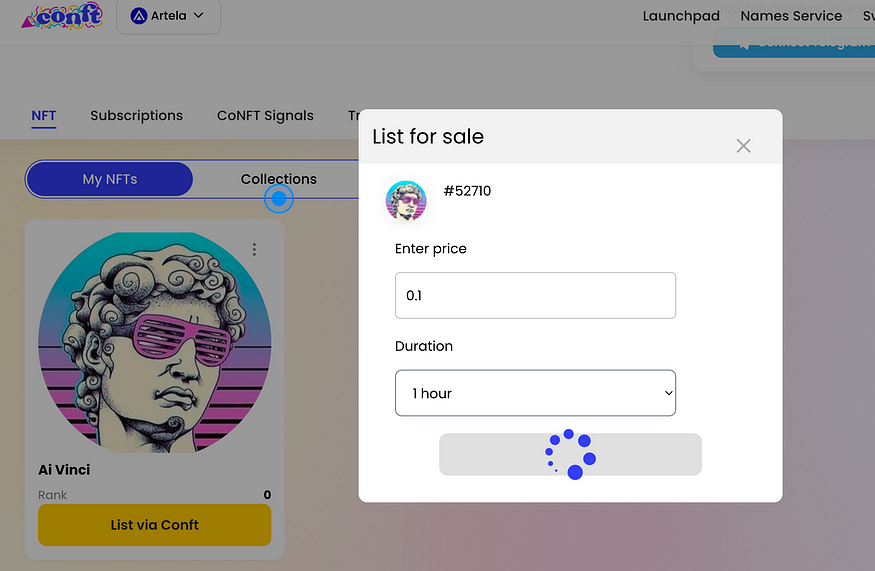Close the List for sale dialog

pyautogui.click(x=743, y=146)
